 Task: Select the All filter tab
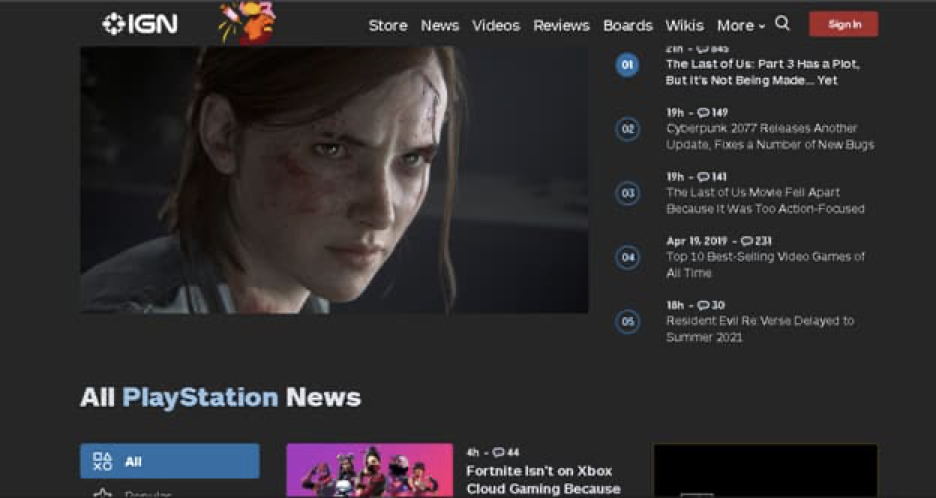point(170,461)
